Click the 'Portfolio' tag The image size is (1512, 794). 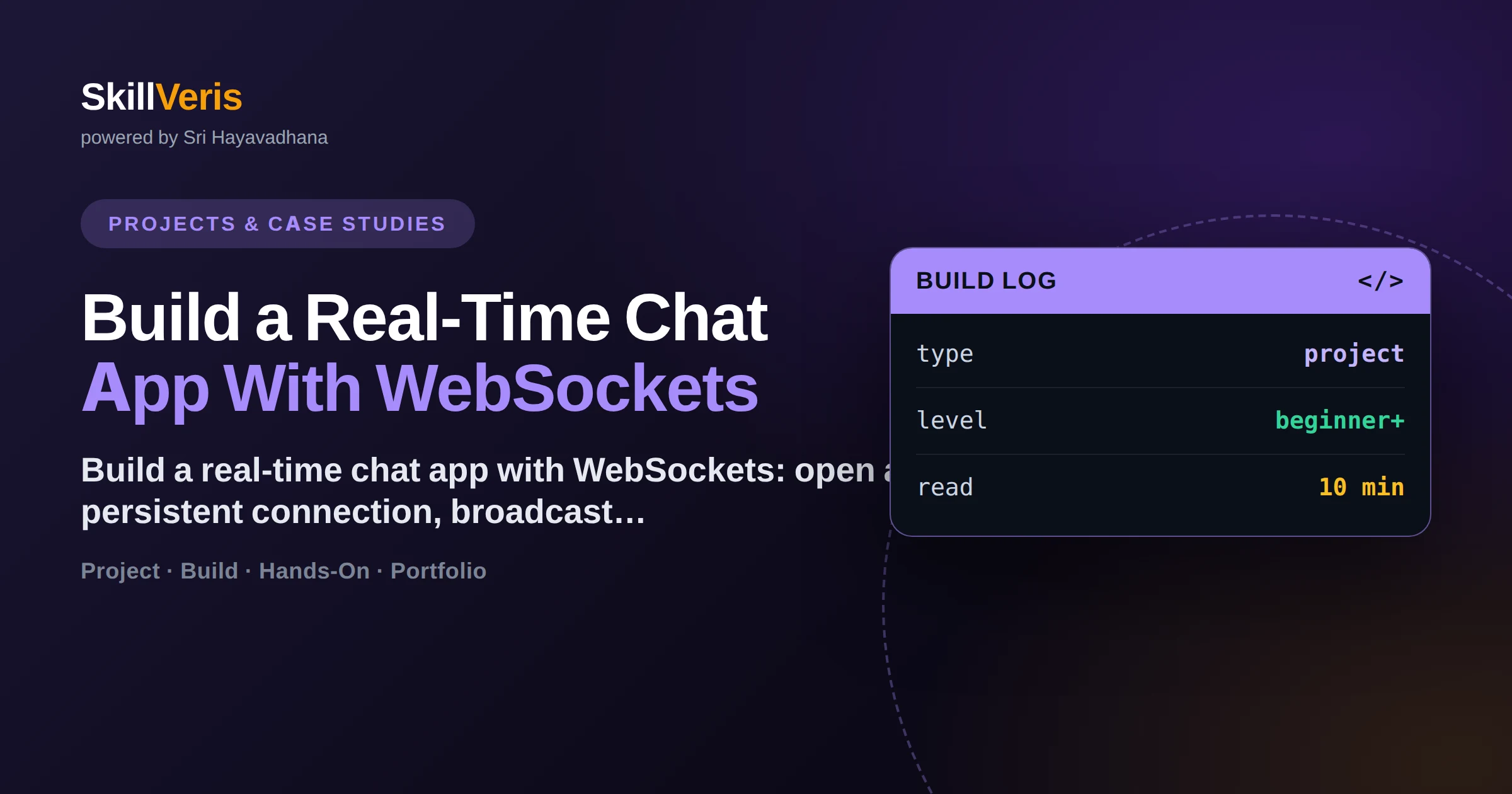[438, 571]
